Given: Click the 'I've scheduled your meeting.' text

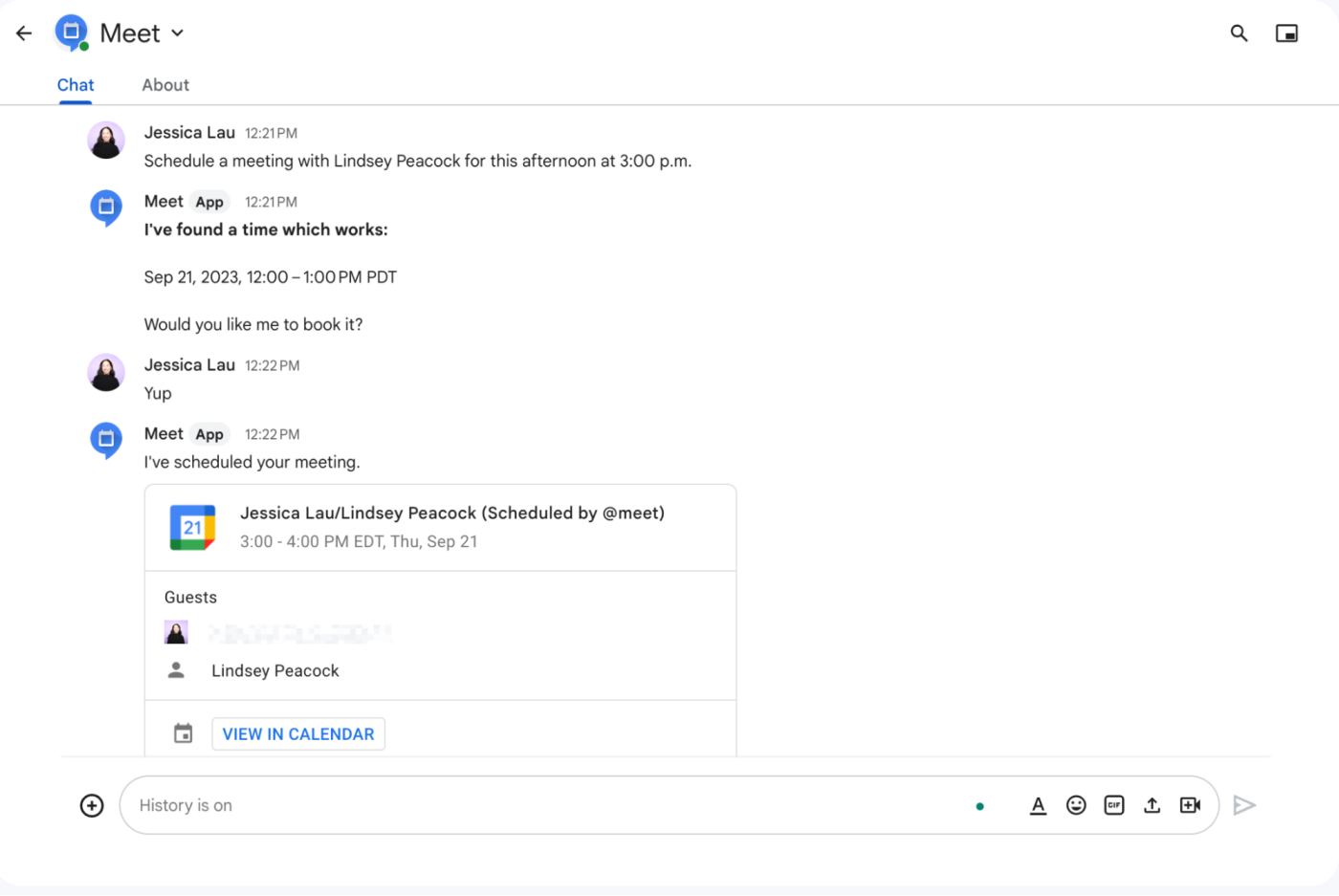Looking at the screenshot, I should 252,462.
